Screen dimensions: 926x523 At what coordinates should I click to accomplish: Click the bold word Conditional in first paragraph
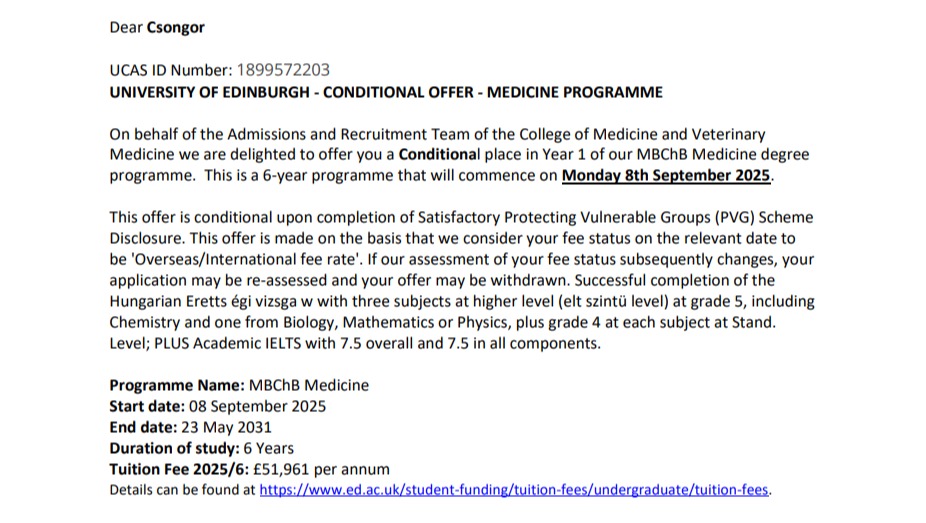(439, 155)
